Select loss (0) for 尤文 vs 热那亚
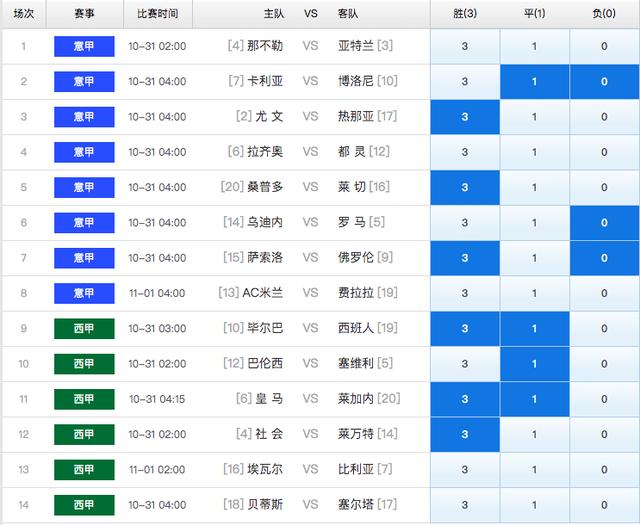 [x=604, y=117]
